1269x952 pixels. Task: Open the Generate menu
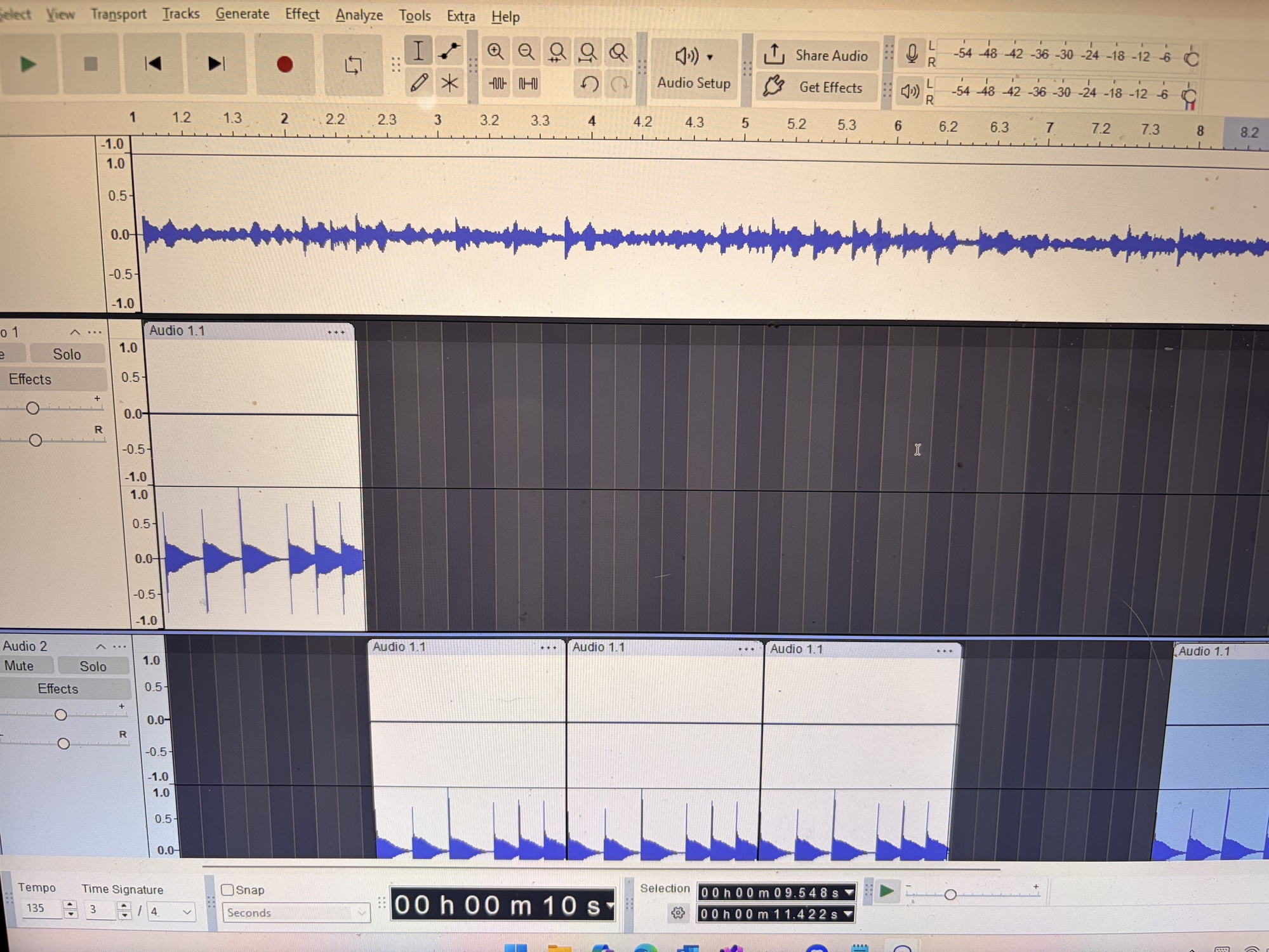pyautogui.click(x=242, y=13)
